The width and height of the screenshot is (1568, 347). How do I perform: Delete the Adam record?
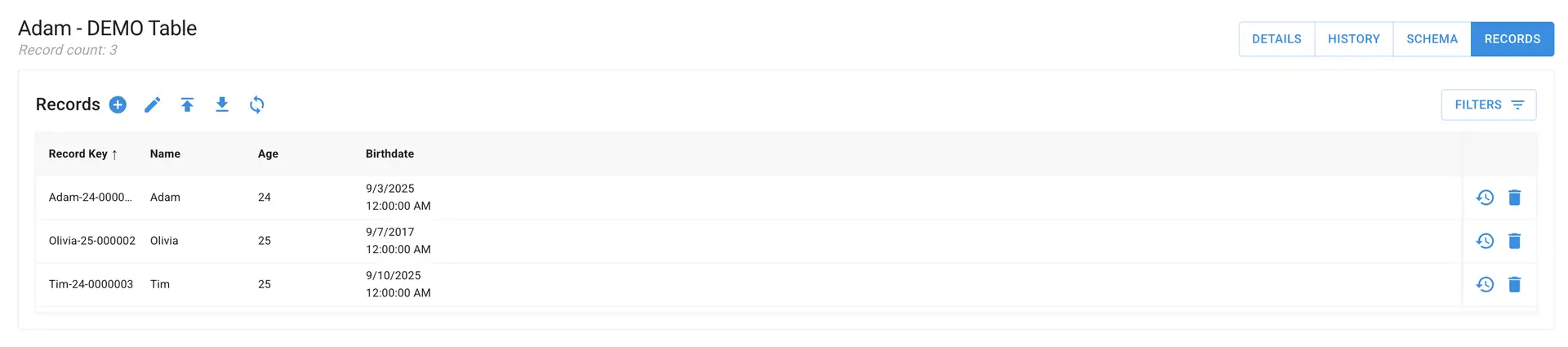point(1514,198)
